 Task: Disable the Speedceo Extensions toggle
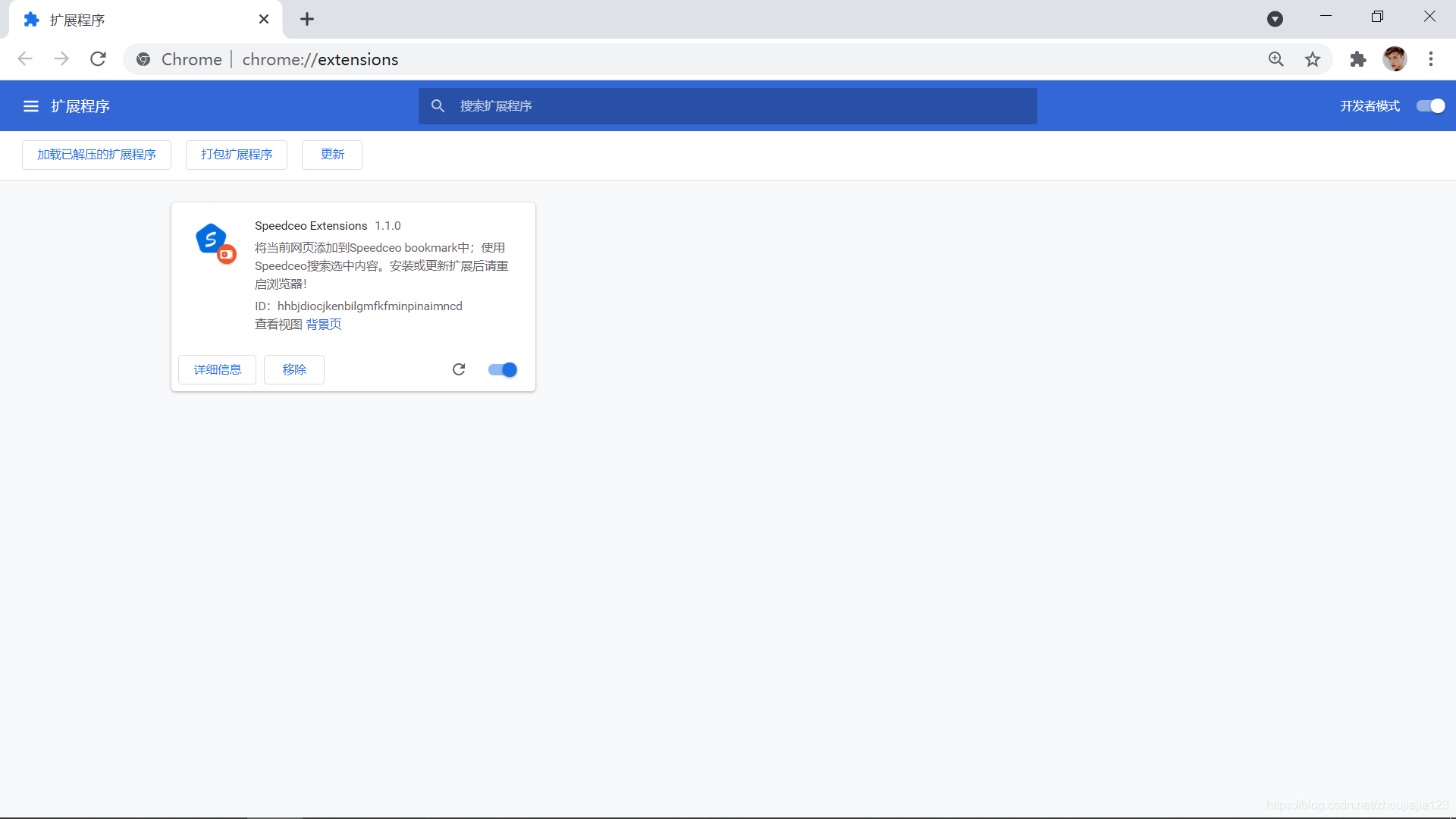point(503,369)
